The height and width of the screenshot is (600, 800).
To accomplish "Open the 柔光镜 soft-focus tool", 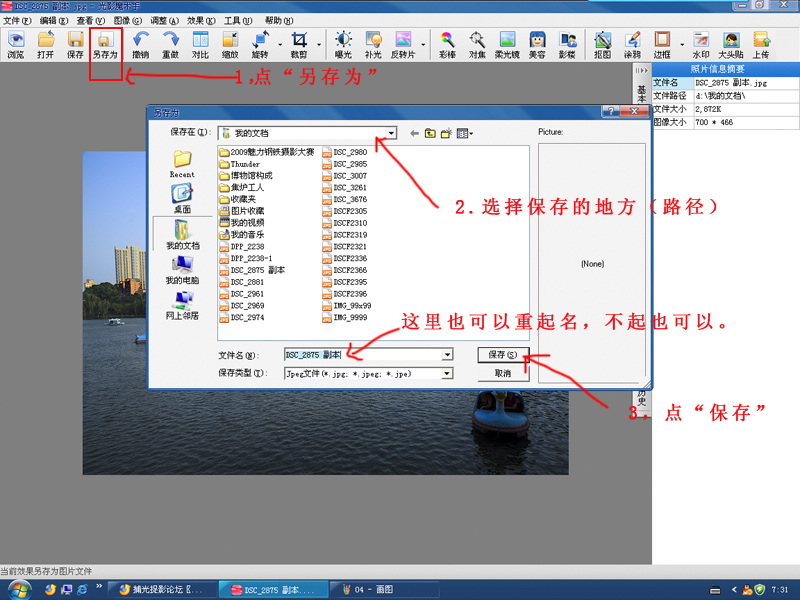I will coord(508,45).
